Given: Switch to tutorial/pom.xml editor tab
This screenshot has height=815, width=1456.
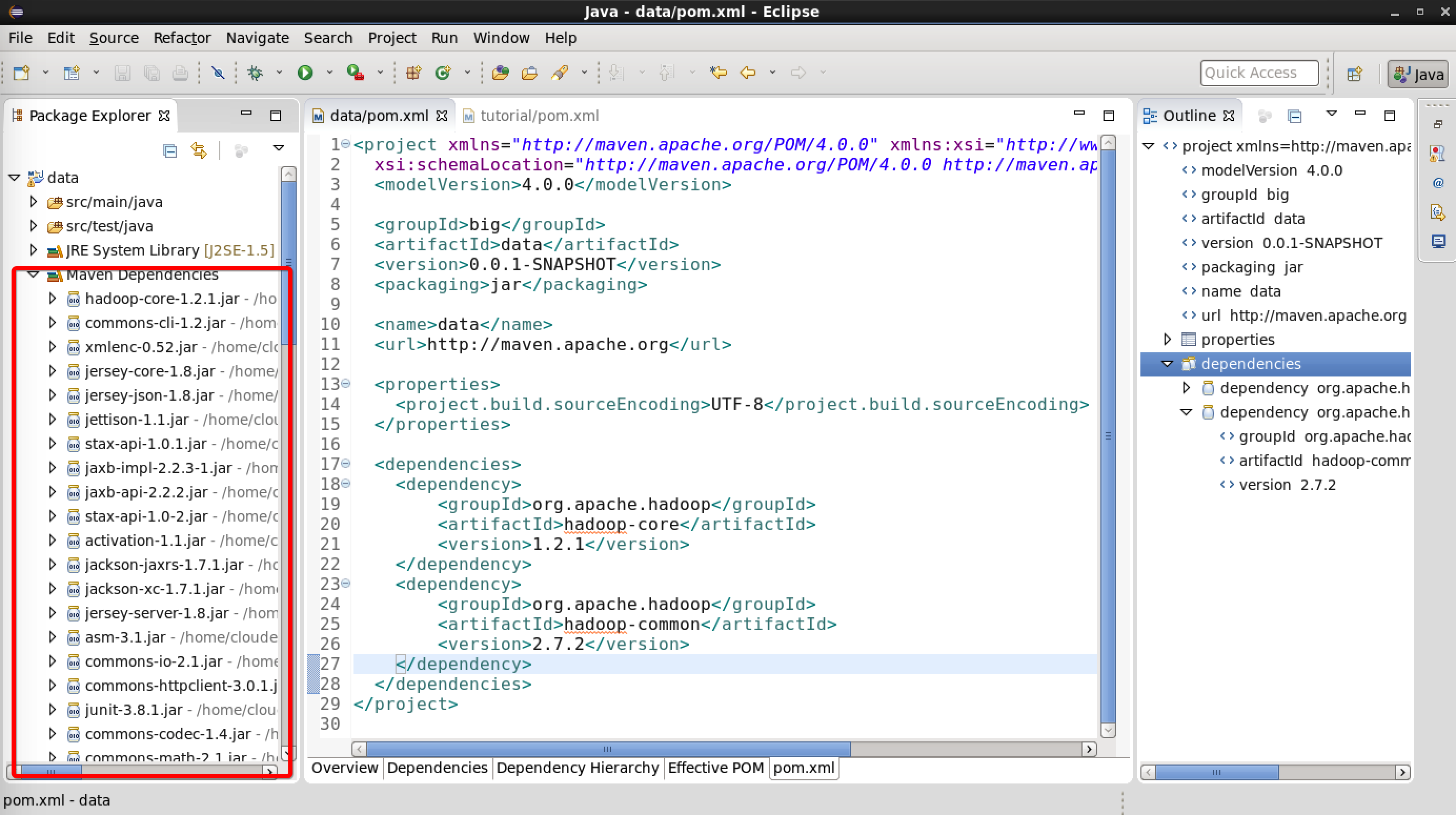Looking at the screenshot, I should pos(538,116).
